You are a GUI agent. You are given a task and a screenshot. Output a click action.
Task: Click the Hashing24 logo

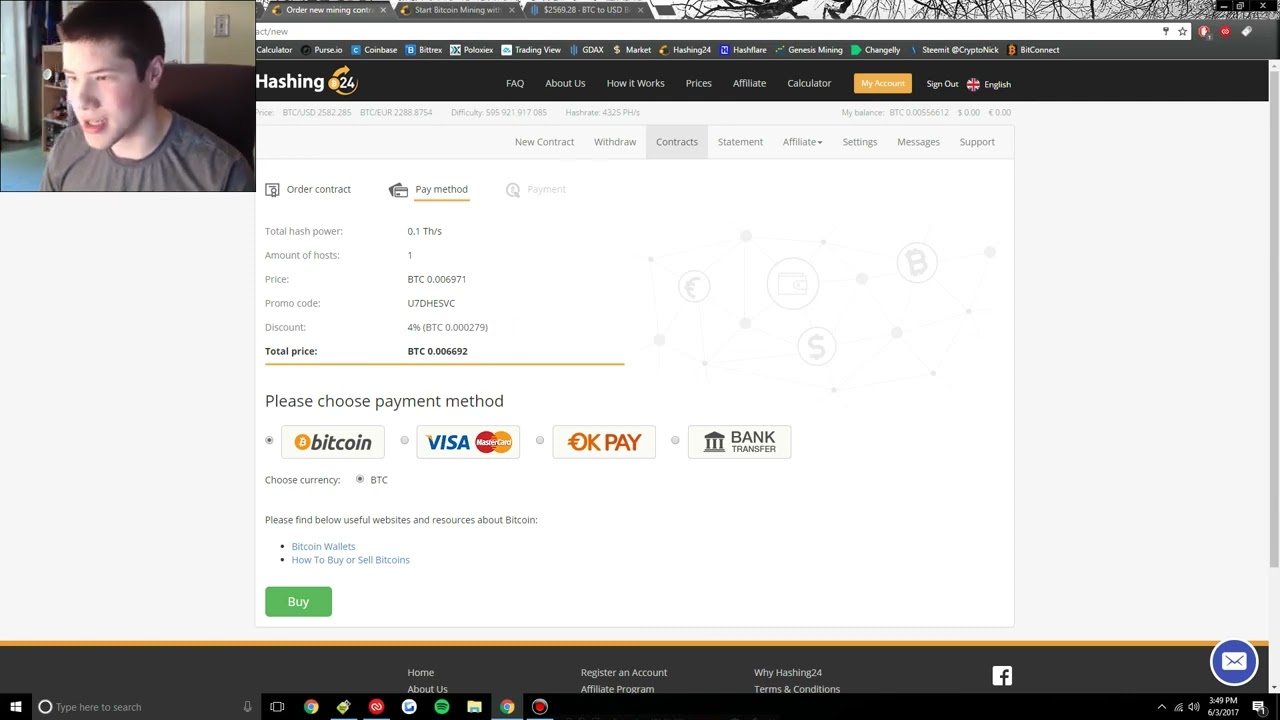click(x=307, y=82)
